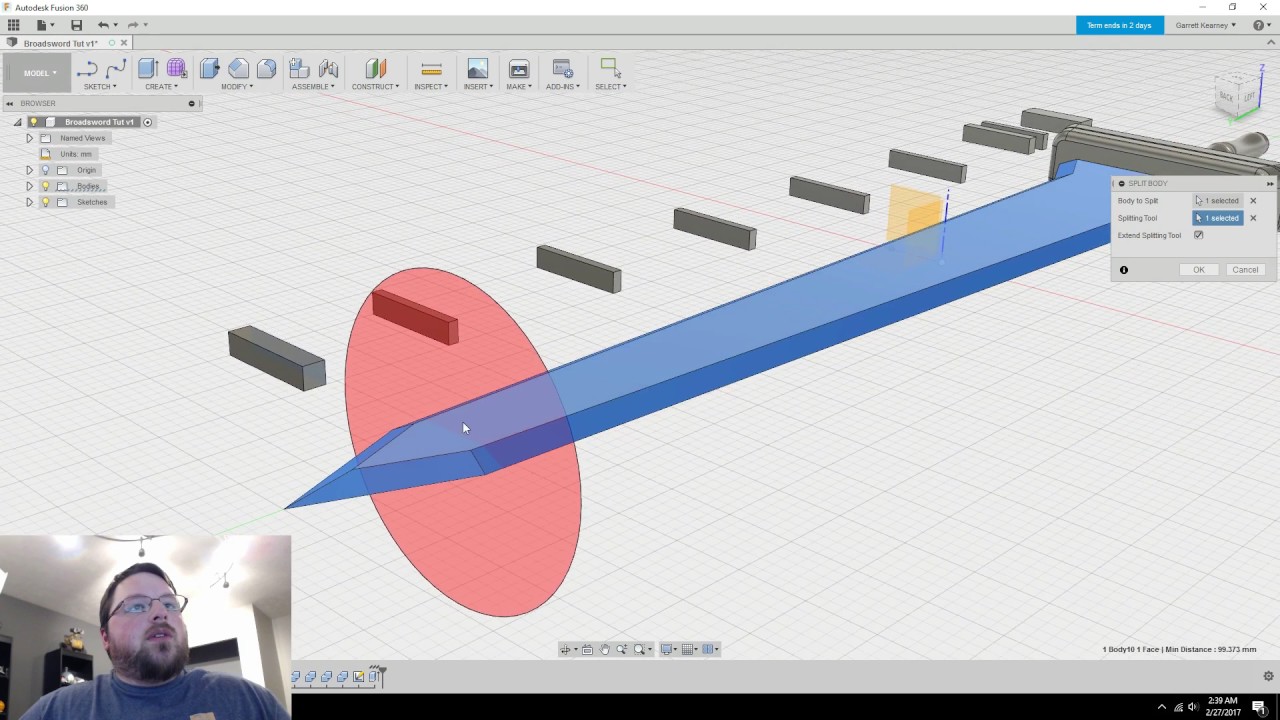Toggle visibility bulb of Sketches
This screenshot has width=1280, height=720.
click(45, 202)
